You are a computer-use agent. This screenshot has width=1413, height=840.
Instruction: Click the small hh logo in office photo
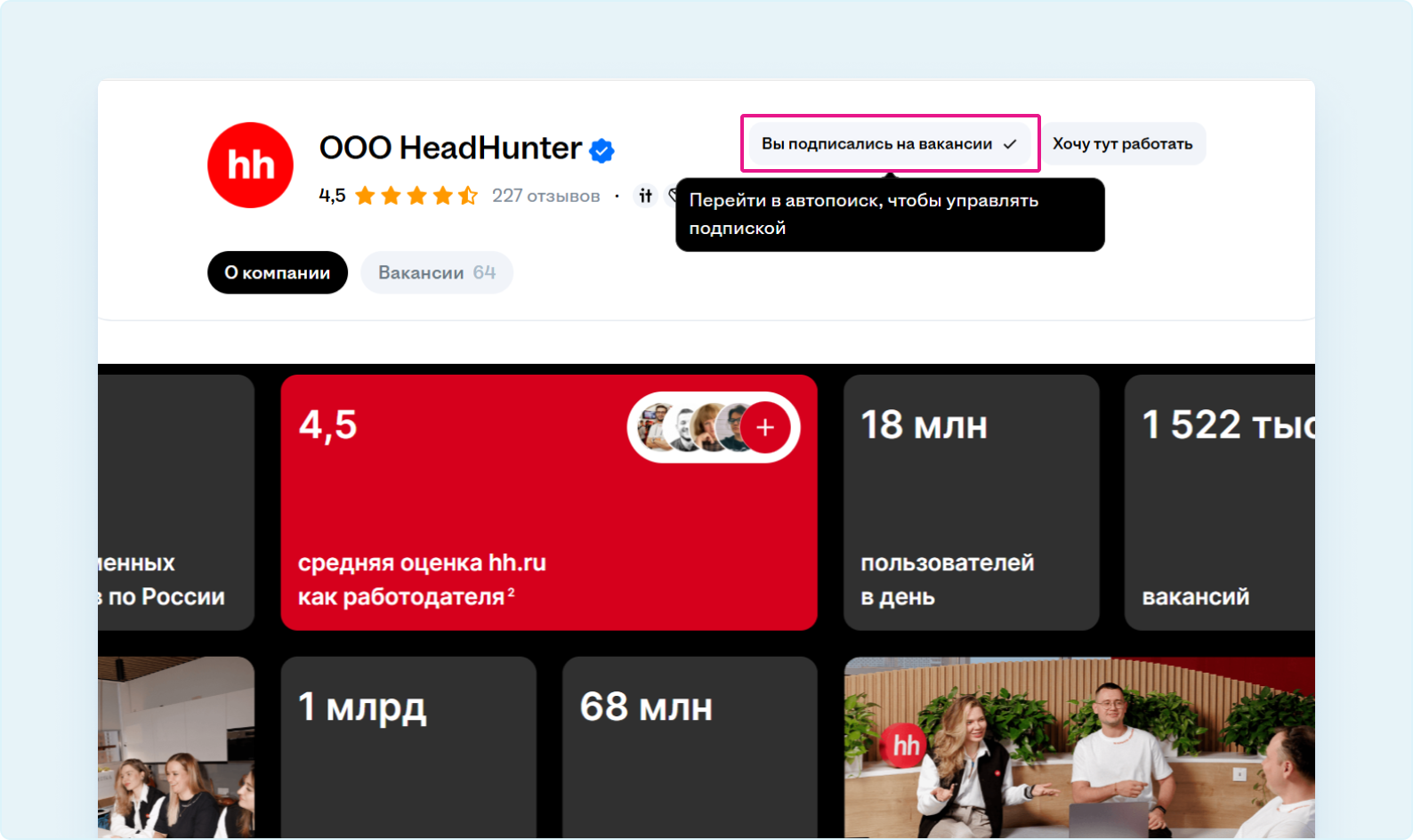[904, 744]
